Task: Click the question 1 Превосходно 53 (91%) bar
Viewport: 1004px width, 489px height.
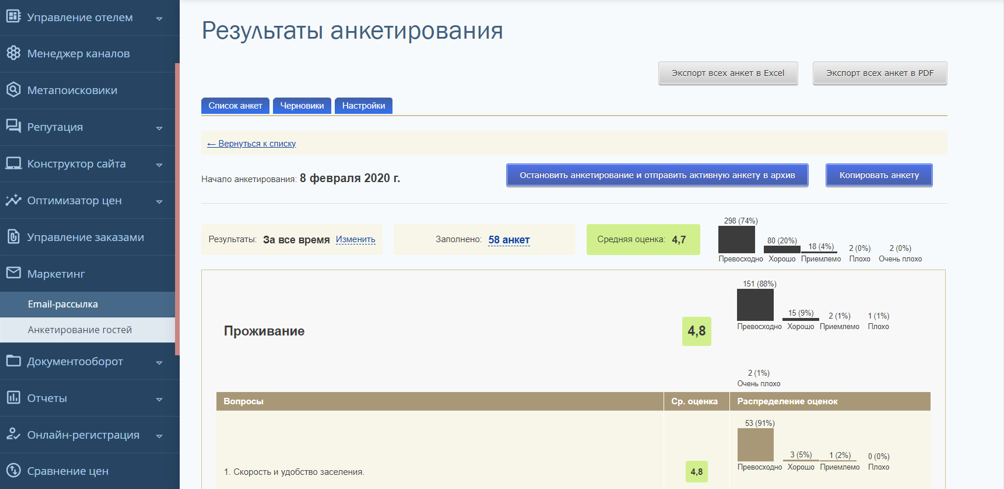Action: [756, 445]
